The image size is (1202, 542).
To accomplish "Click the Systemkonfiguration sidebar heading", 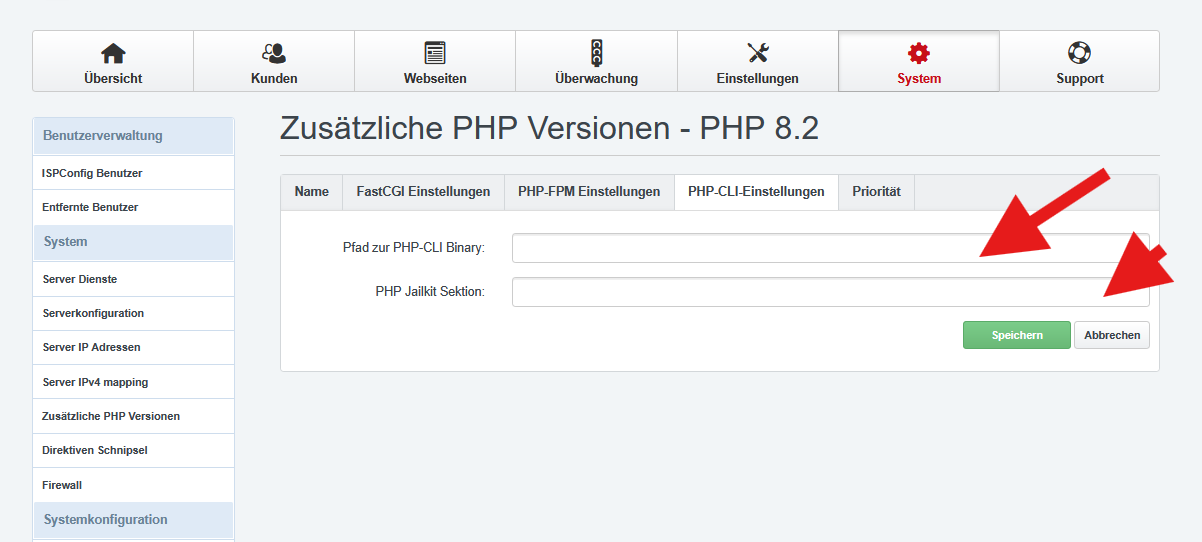I will pos(134,520).
